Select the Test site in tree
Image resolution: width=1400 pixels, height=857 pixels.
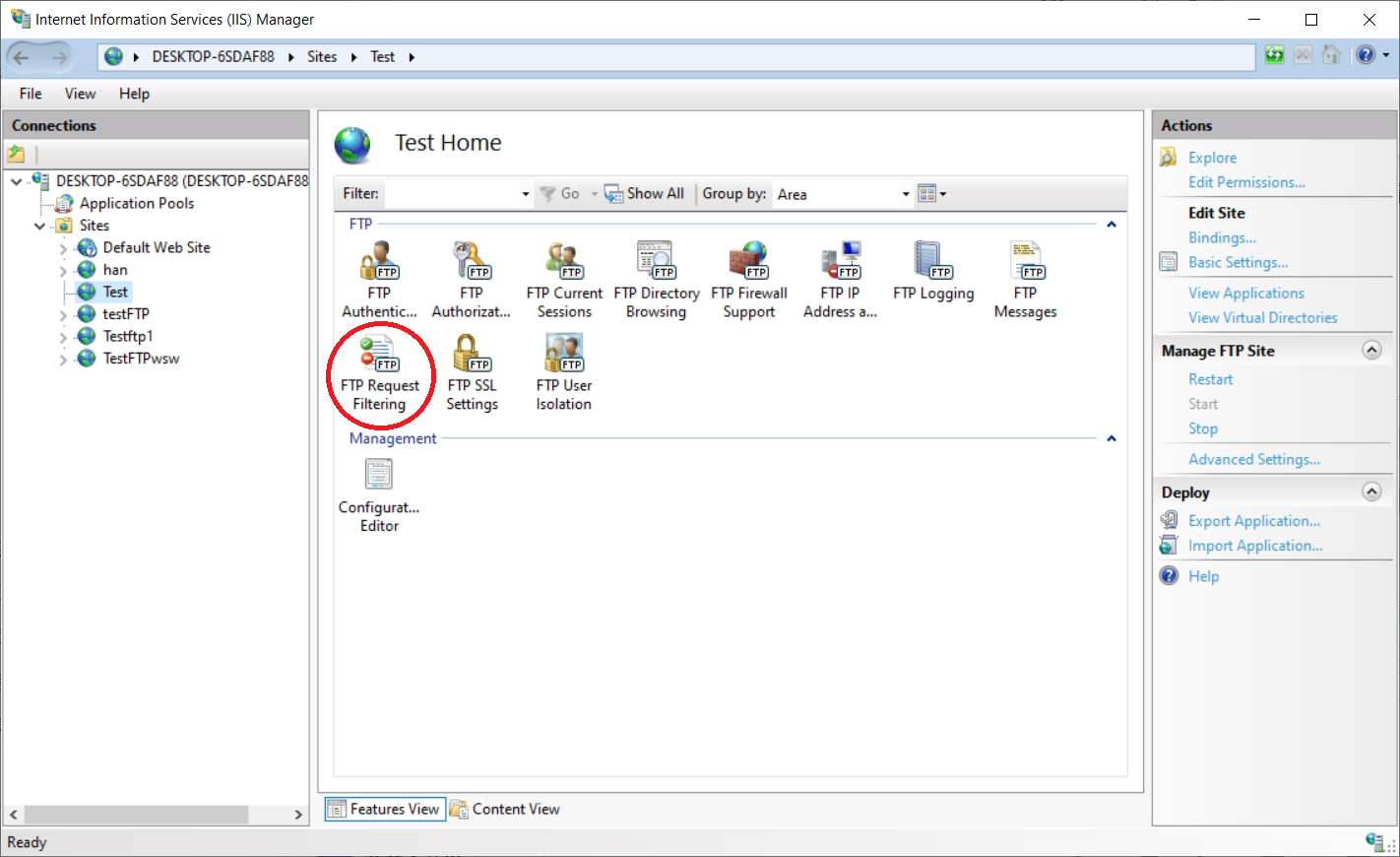pos(115,292)
